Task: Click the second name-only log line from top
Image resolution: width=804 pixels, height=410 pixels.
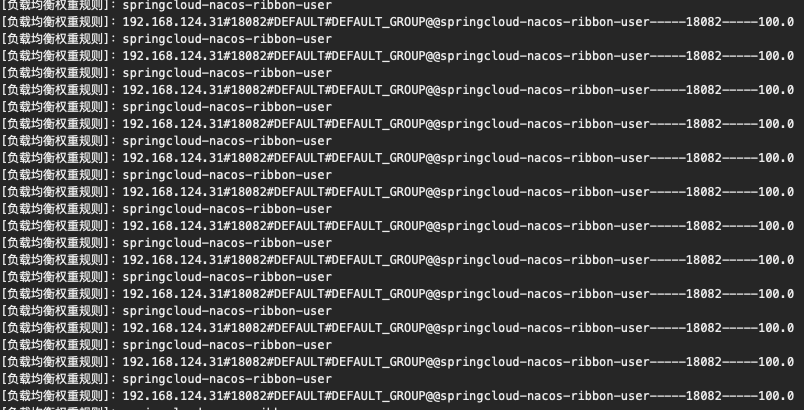Action: (166, 39)
